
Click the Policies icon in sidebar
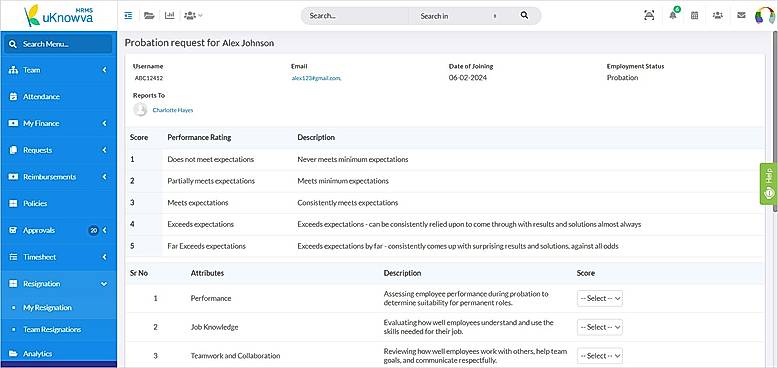(13, 203)
